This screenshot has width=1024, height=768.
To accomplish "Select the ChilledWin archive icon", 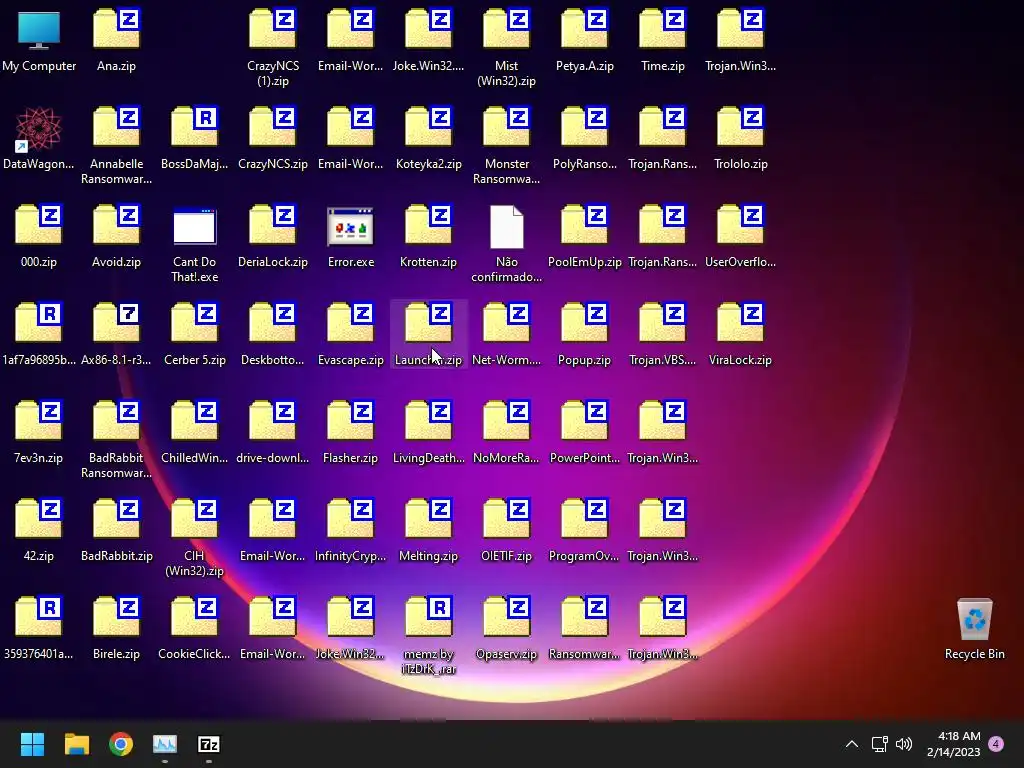I will tap(194, 421).
